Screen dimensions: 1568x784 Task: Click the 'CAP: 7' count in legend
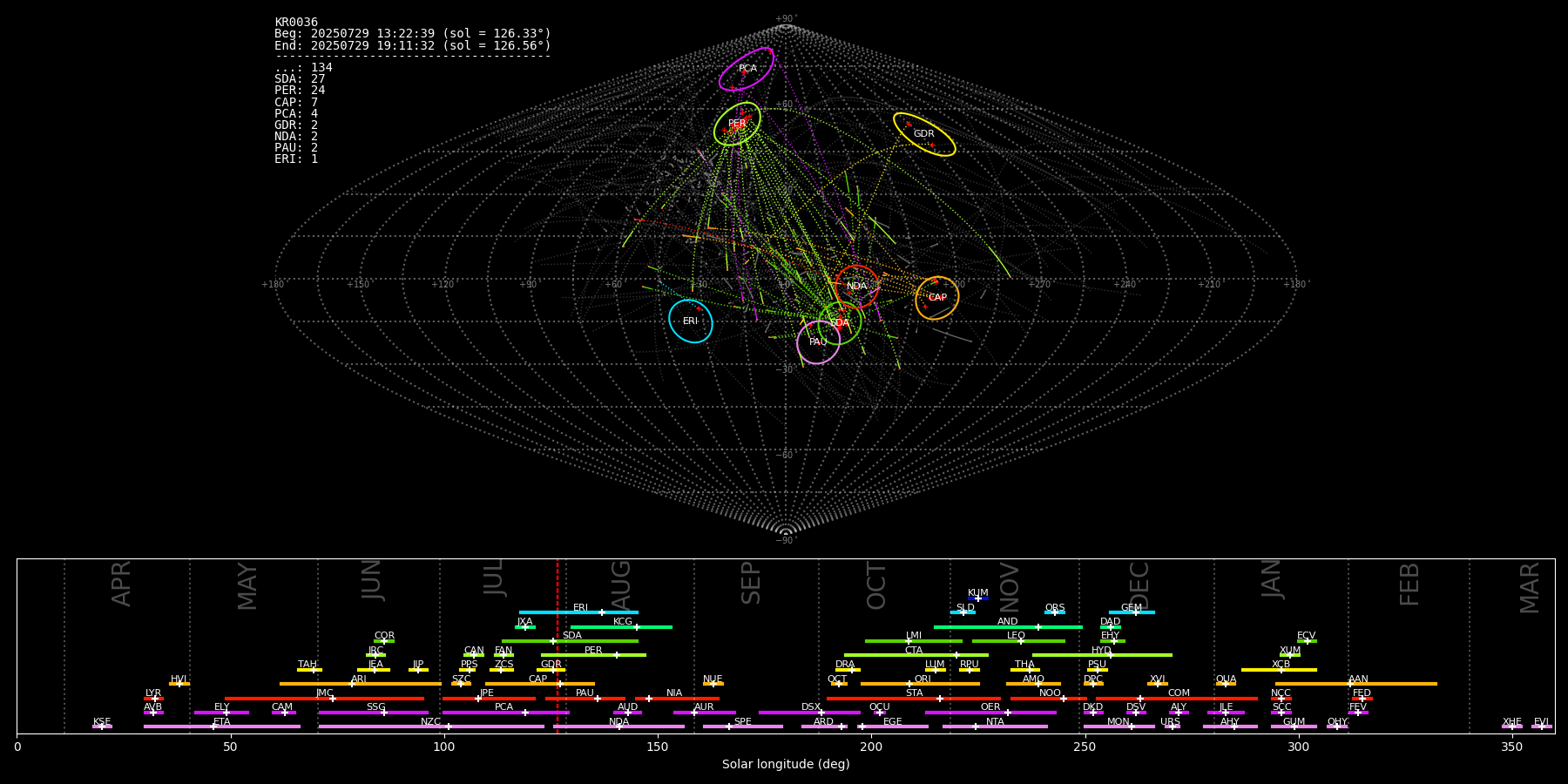[x=296, y=102]
